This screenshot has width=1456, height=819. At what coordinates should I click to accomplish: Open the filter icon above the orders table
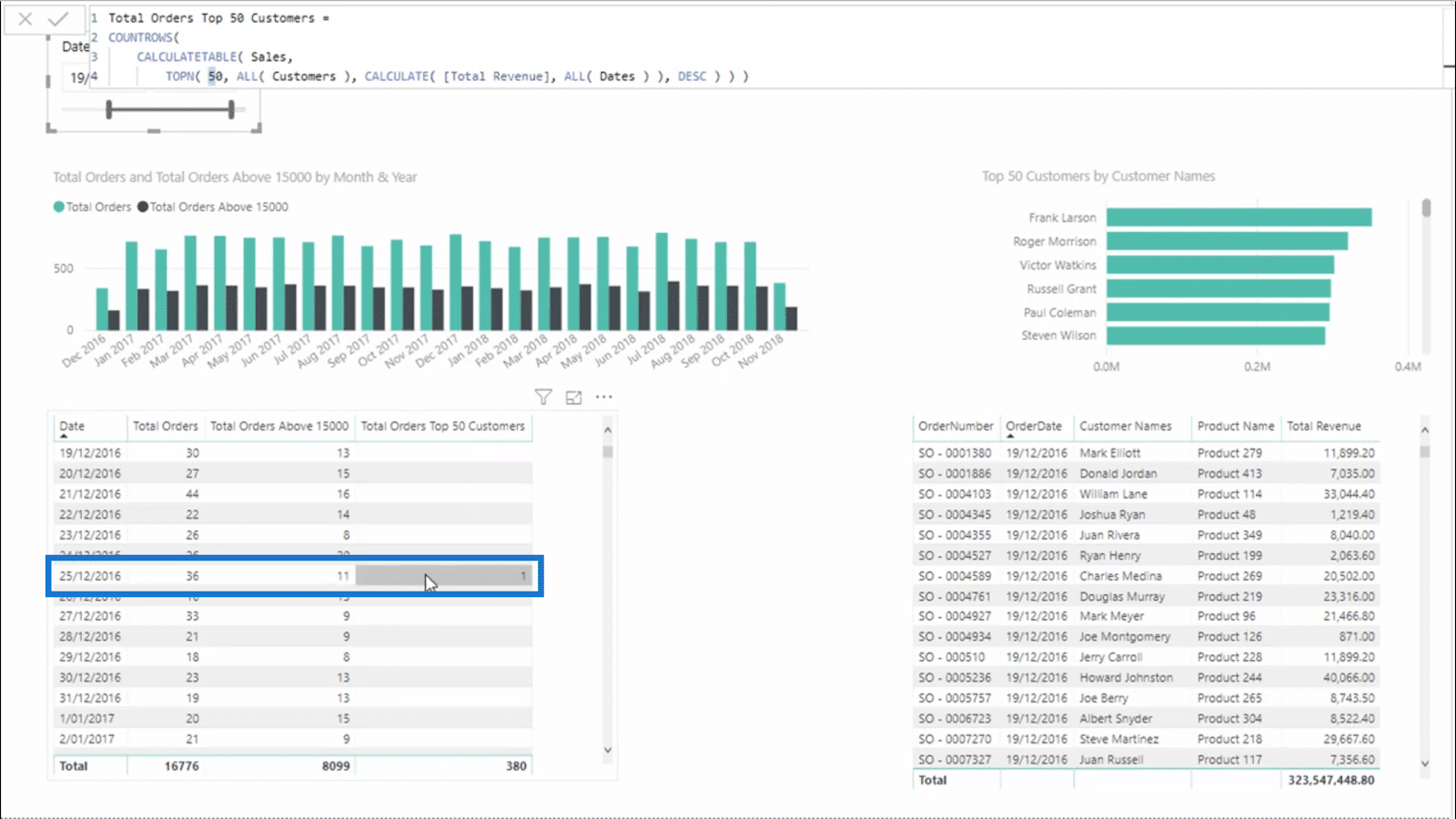tap(543, 397)
